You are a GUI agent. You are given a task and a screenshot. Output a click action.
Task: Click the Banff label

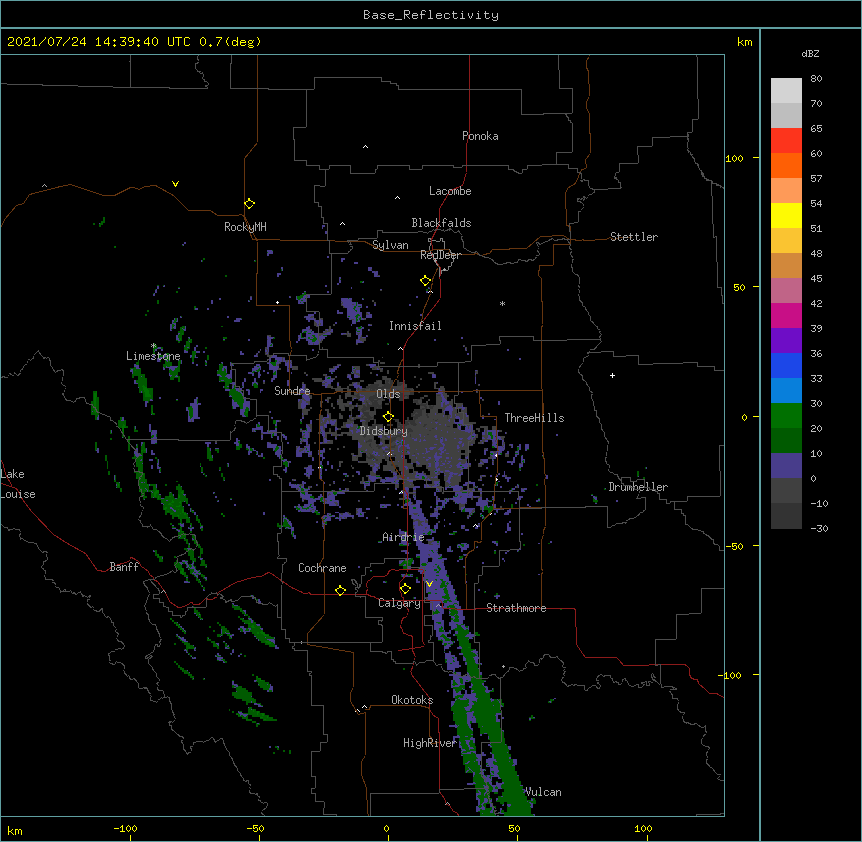pos(124,567)
